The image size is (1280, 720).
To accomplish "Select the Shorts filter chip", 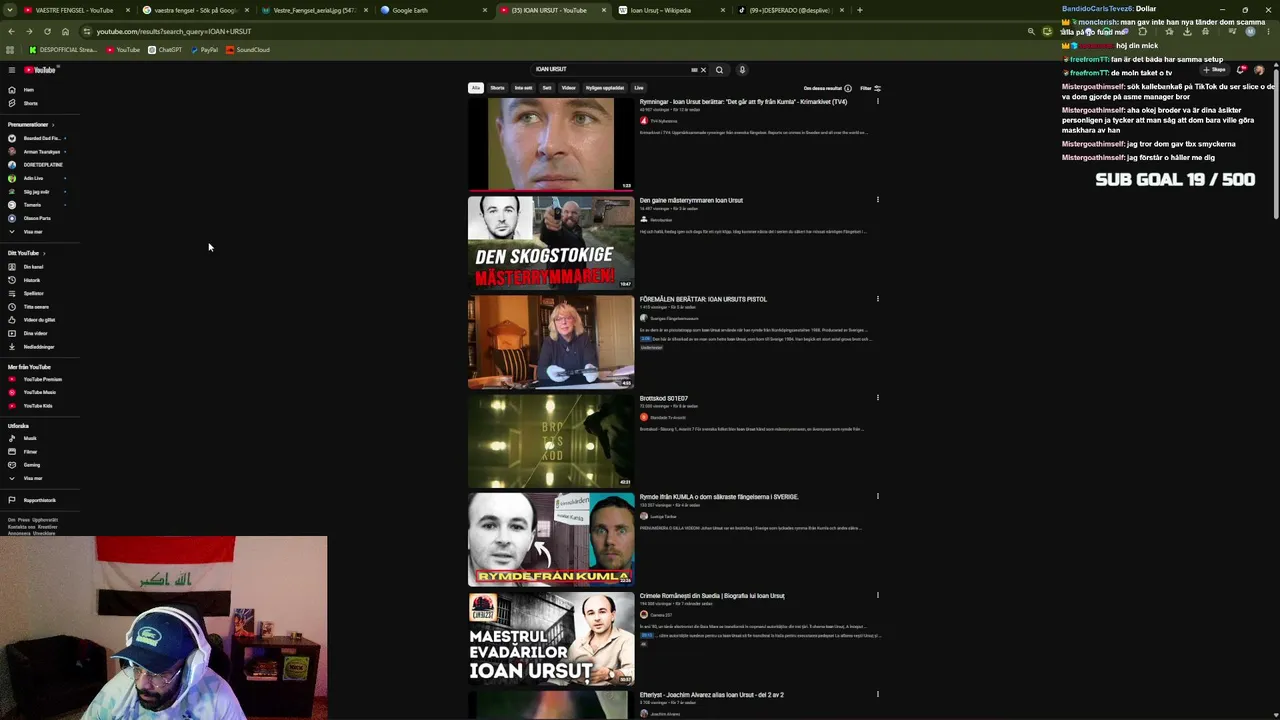I will [497, 88].
